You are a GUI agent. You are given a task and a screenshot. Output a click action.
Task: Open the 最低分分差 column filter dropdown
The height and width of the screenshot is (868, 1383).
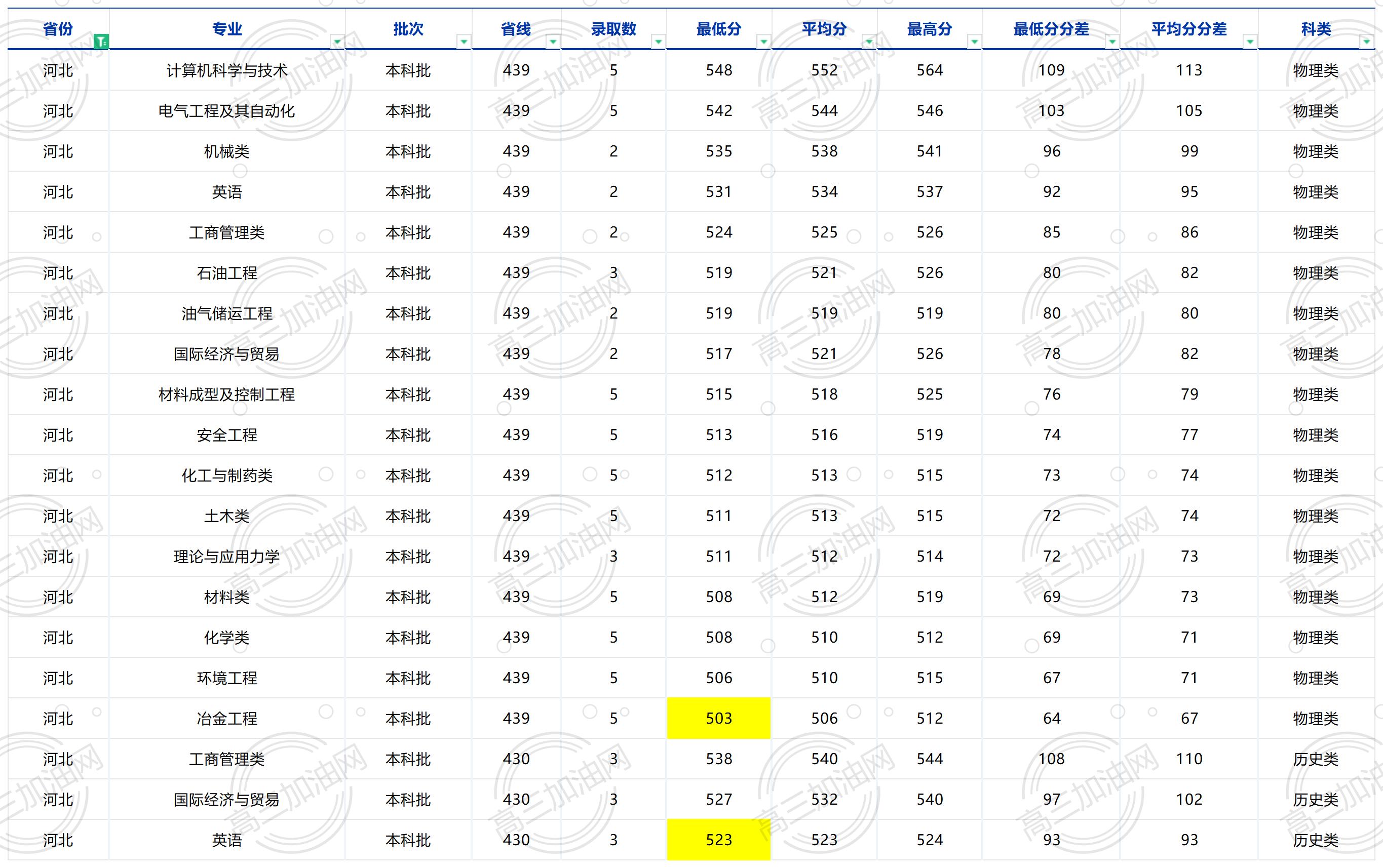tap(1112, 42)
